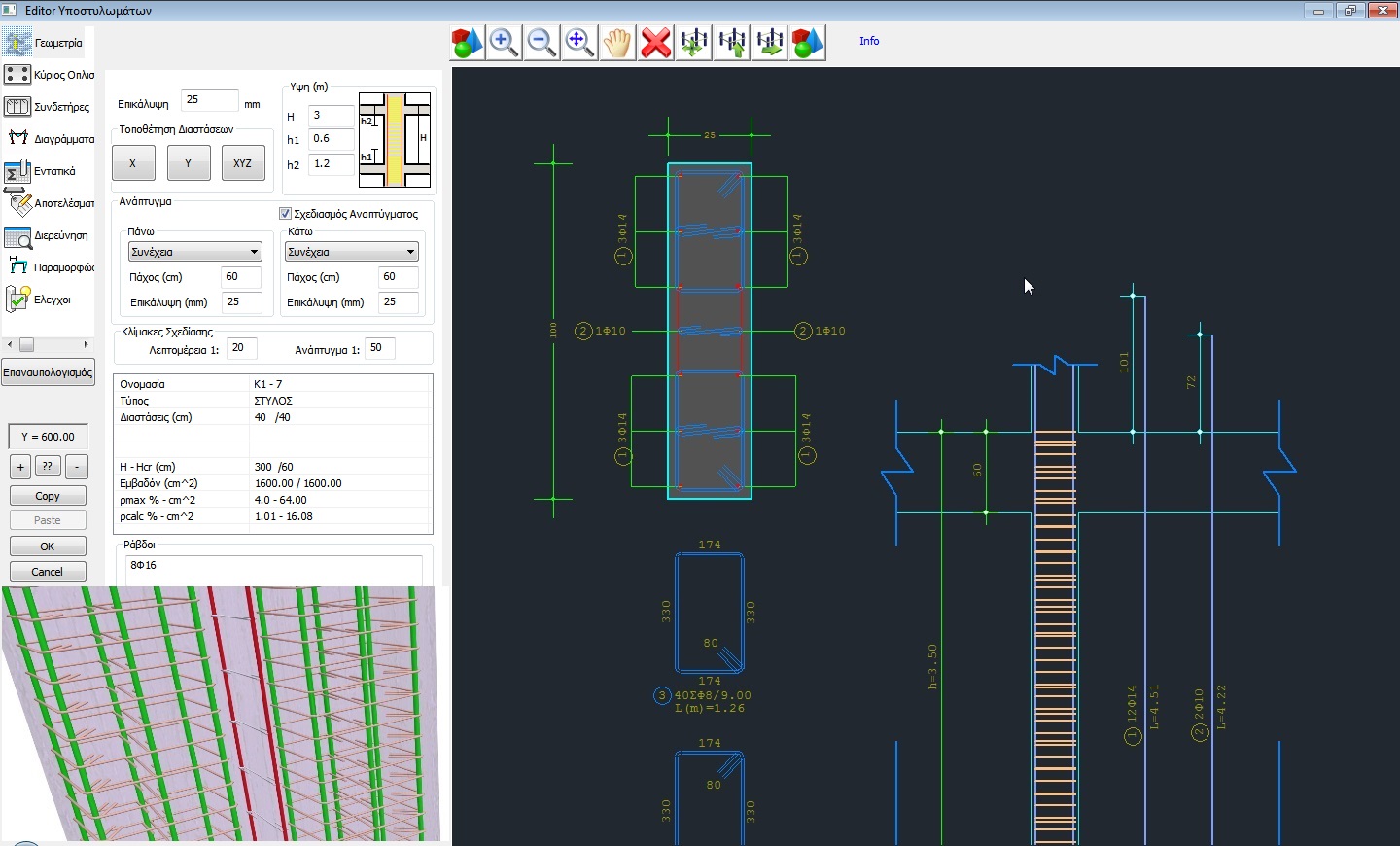Image resolution: width=1400 pixels, height=846 pixels.
Task: Select the 1600.00 / 1600.00 area cell
Action: pos(340,483)
